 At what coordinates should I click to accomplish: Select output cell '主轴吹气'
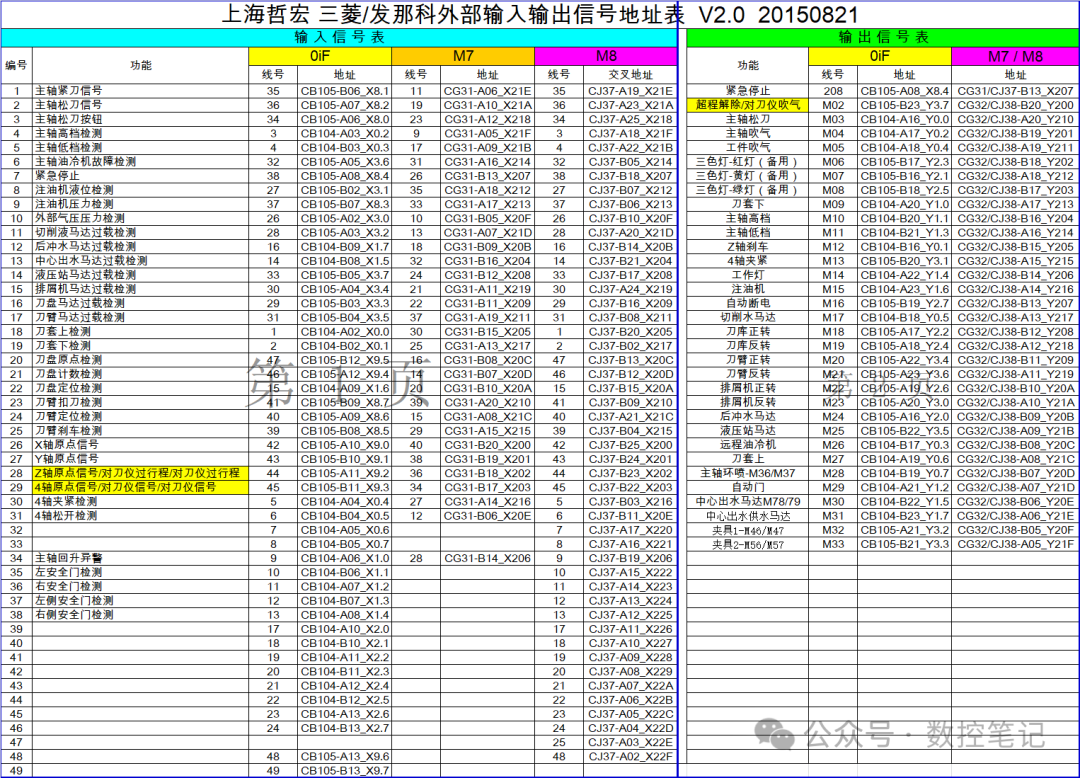748,134
